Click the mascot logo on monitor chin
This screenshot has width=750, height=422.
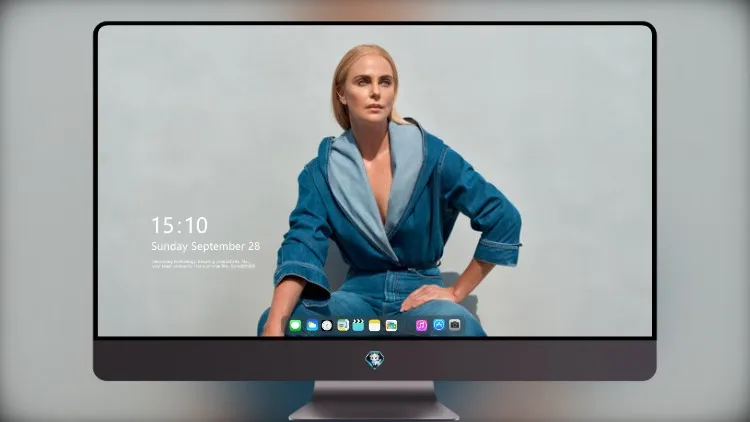[375, 360]
